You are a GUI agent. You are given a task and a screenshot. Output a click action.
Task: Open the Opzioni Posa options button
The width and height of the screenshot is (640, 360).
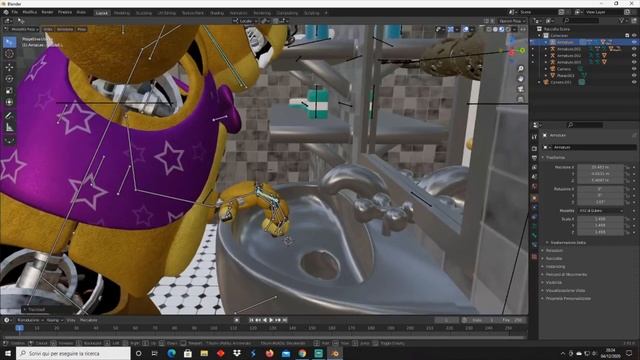tap(512, 21)
